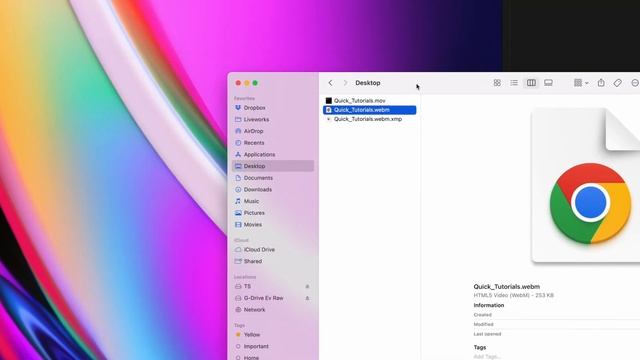Viewport: 640px width, 360px height.
Task: Switch to gallery view in Finder toolbar
Action: [x=548, y=83]
